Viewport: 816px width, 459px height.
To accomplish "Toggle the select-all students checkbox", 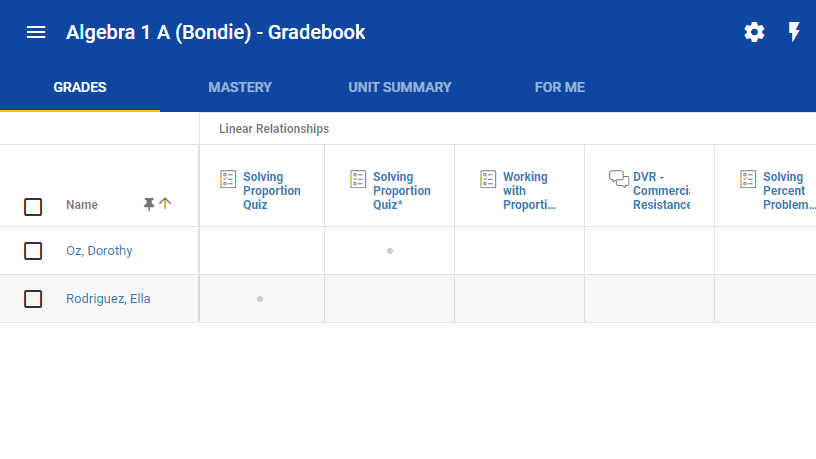I will (x=33, y=206).
